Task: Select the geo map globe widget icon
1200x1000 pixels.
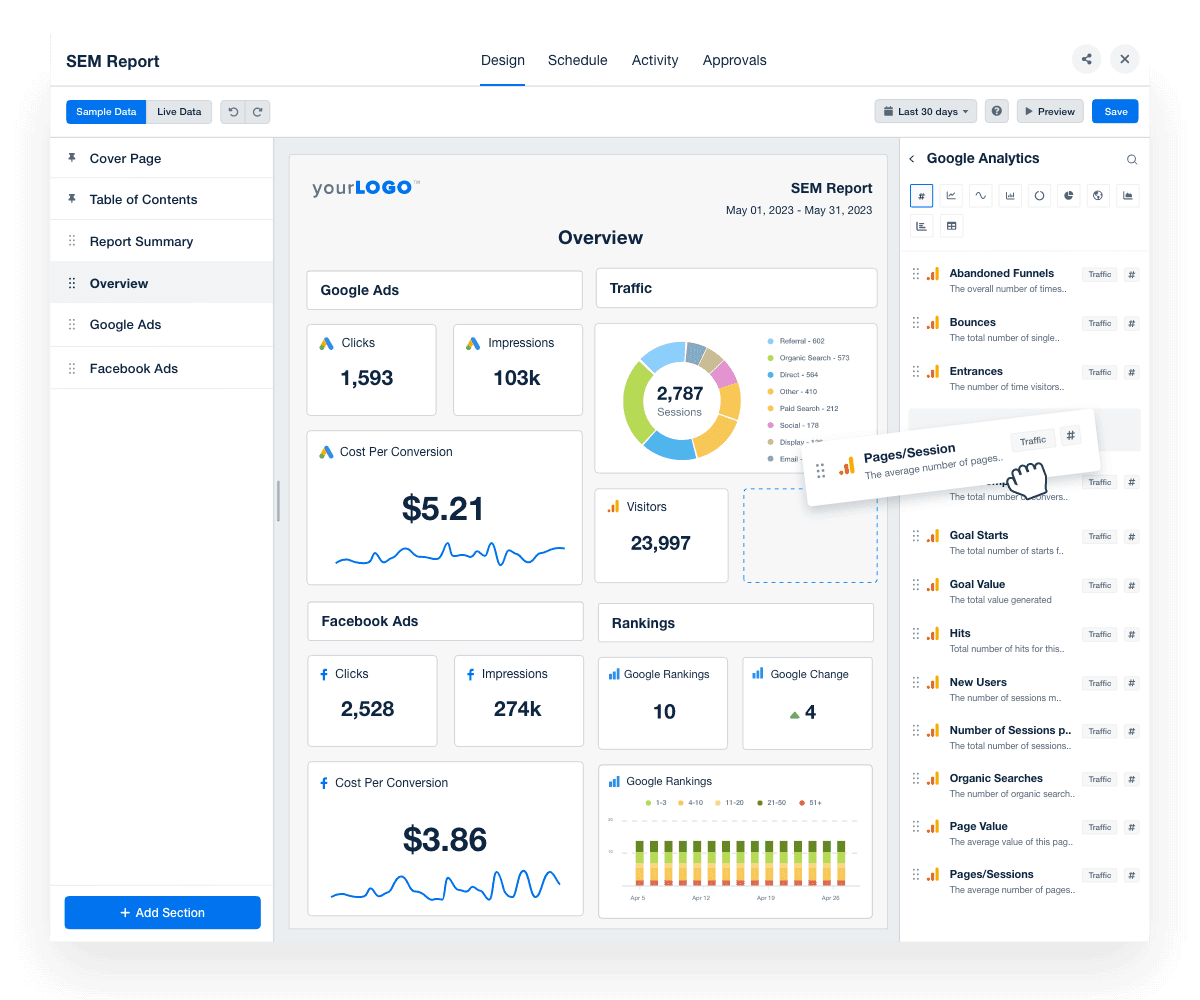Action: [1098, 196]
